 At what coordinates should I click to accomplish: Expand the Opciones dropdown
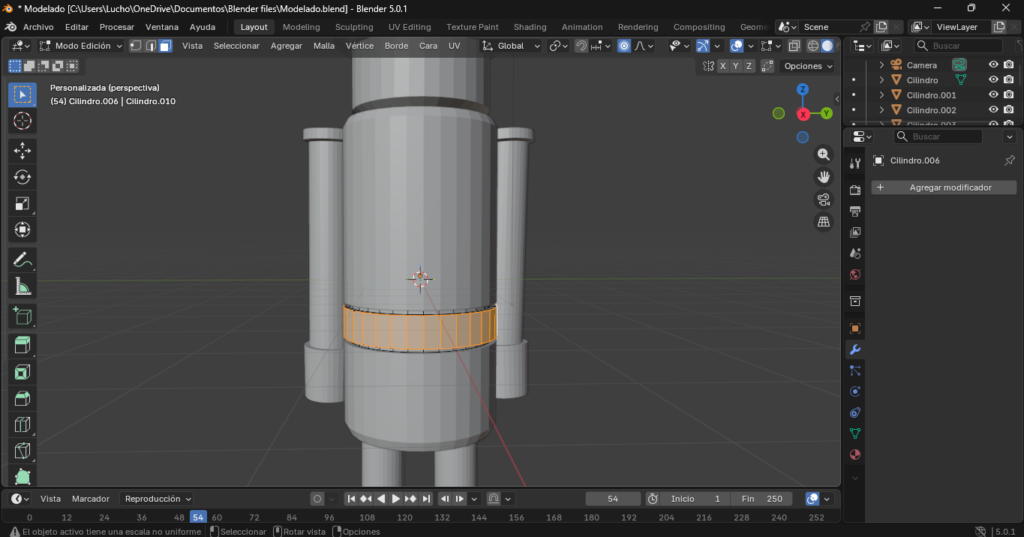click(x=807, y=66)
